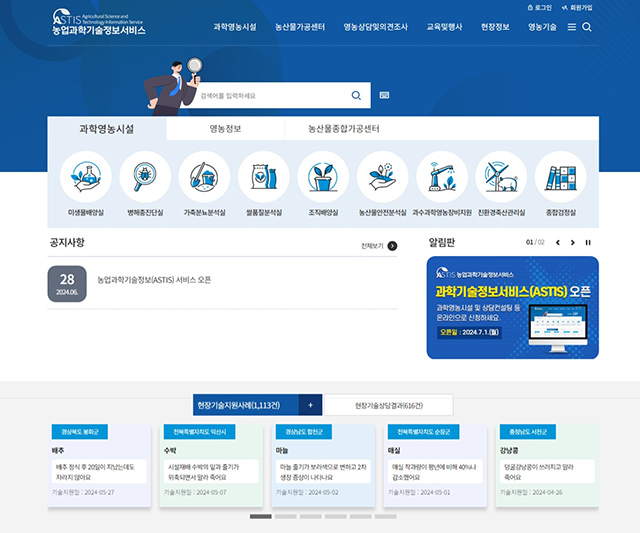Select the last carousel page indicator

386,516
